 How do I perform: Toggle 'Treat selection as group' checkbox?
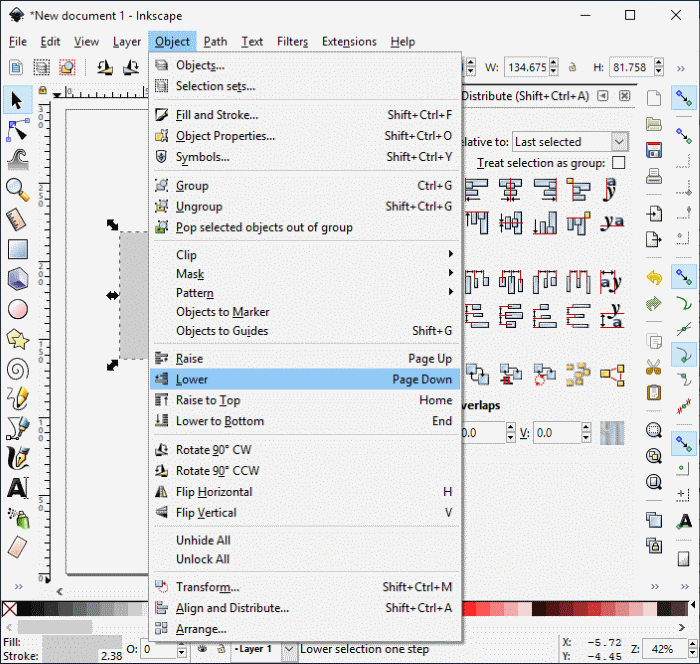click(618, 163)
